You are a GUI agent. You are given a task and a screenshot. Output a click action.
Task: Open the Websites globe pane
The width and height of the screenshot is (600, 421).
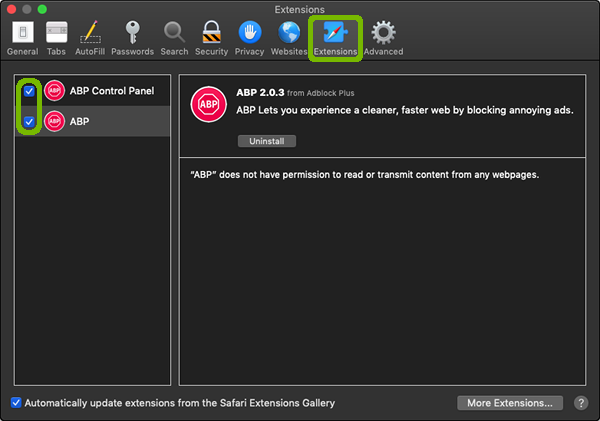click(x=289, y=38)
